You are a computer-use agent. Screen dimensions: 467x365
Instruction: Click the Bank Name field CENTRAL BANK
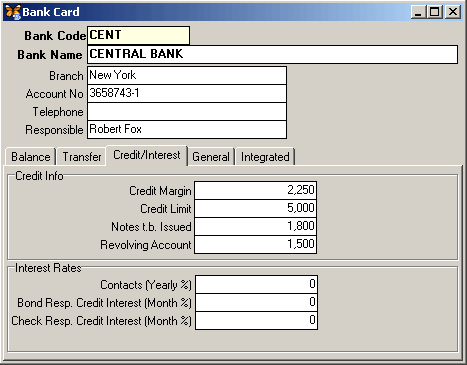click(x=272, y=54)
